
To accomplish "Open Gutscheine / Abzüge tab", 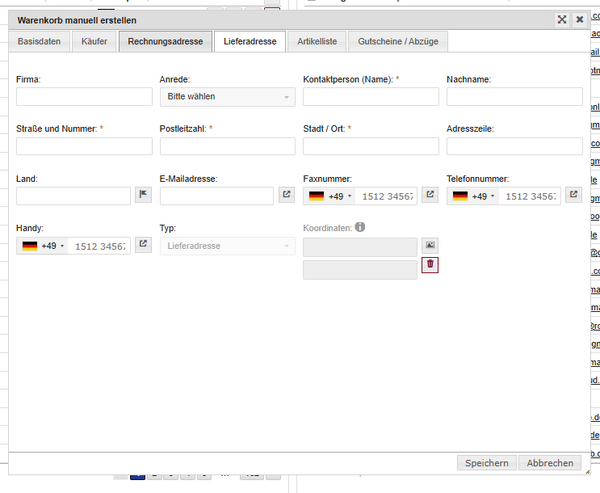I will pyautogui.click(x=398, y=41).
